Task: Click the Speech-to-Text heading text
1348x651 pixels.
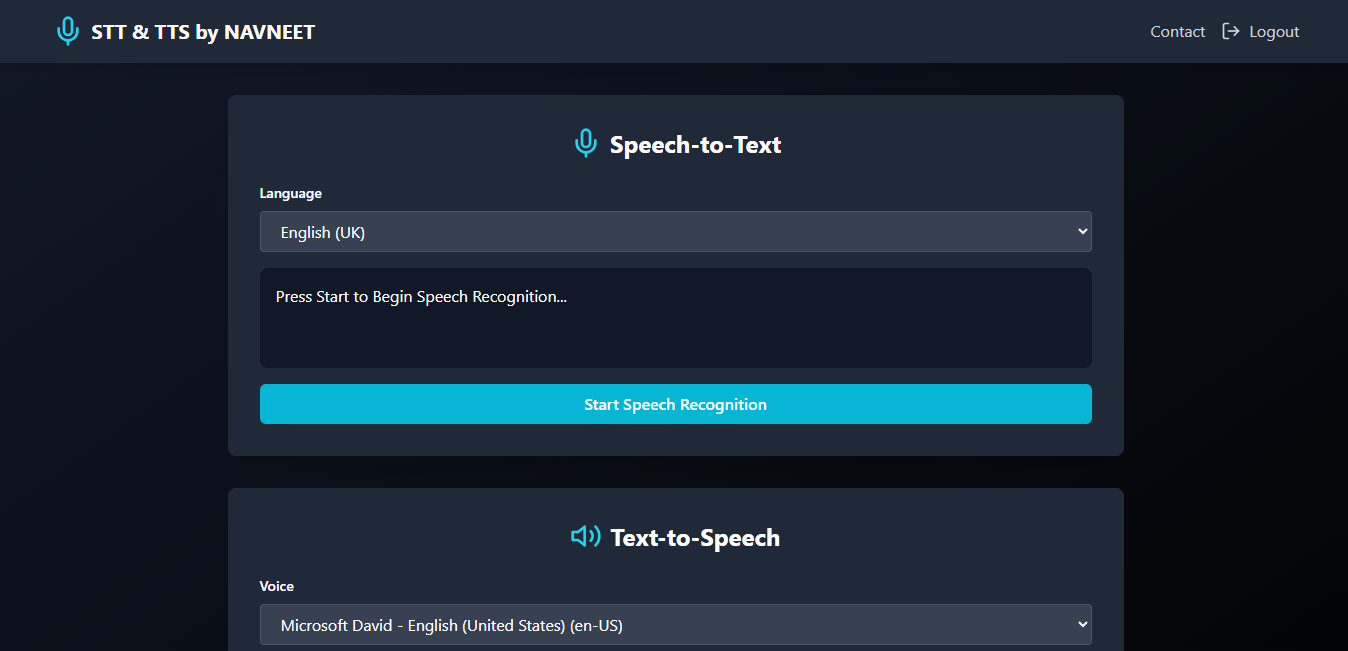Action: click(x=695, y=145)
